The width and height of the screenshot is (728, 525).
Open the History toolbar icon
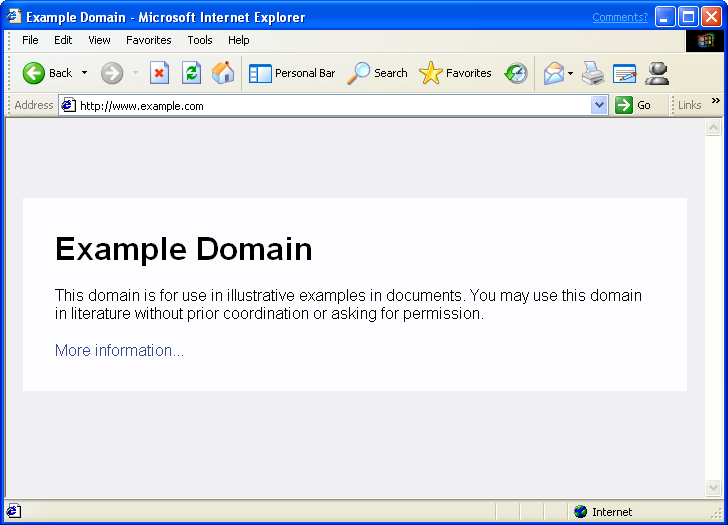[x=516, y=73]
